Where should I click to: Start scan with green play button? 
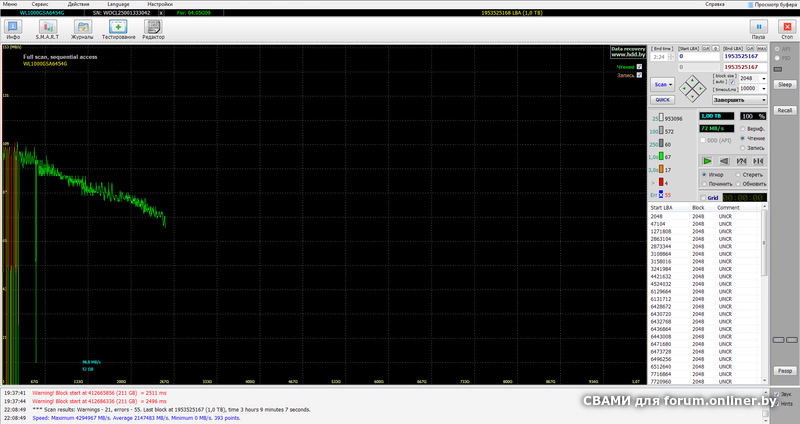pyautogui.click(x=707, y=161)
